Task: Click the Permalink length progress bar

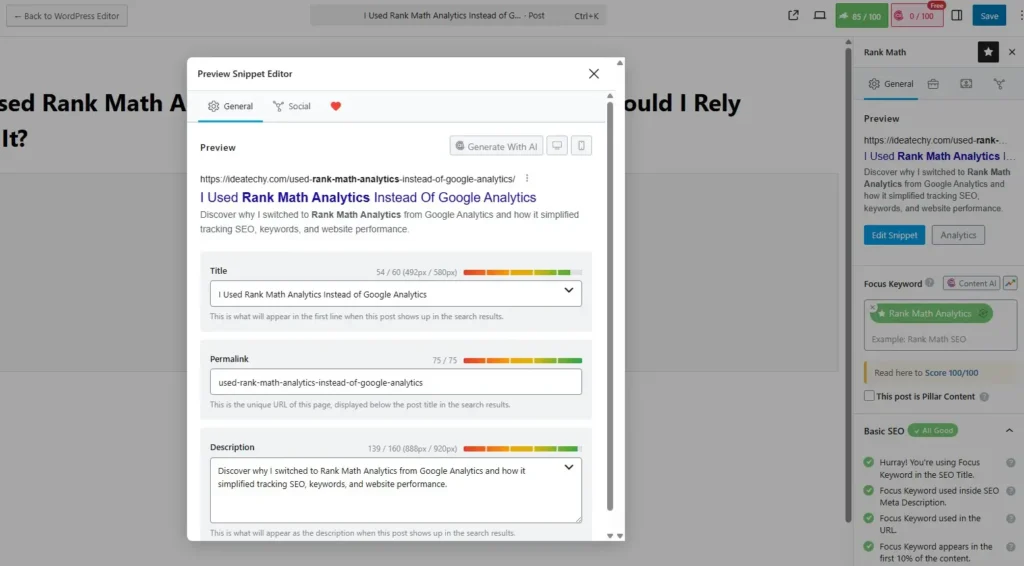Action: coord(522,360)
